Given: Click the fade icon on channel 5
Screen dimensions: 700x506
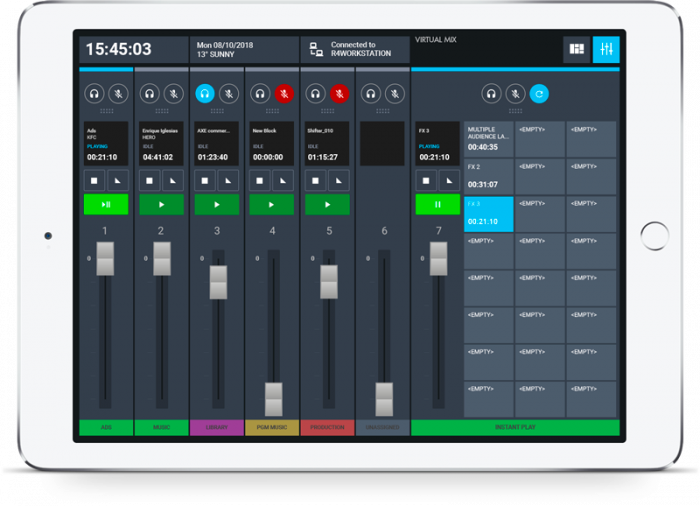Looking at the screenshot, I should 339,180.
